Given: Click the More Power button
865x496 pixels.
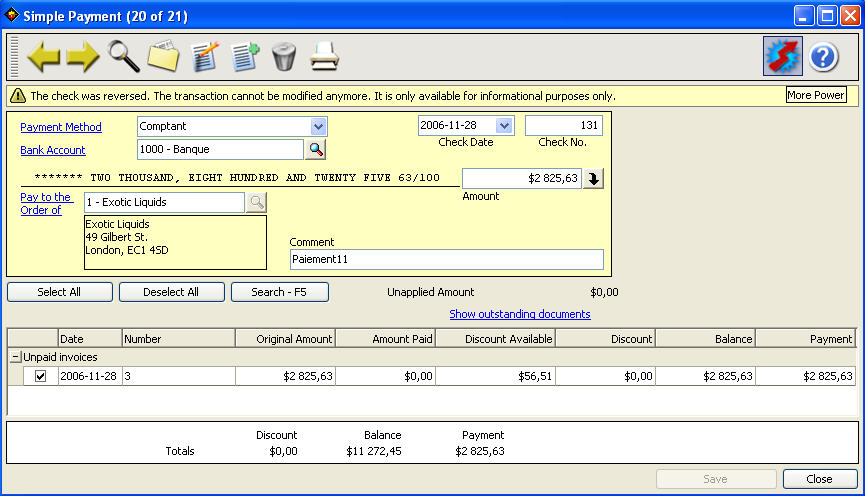Looking at the screenshot, I should (816, 95).
